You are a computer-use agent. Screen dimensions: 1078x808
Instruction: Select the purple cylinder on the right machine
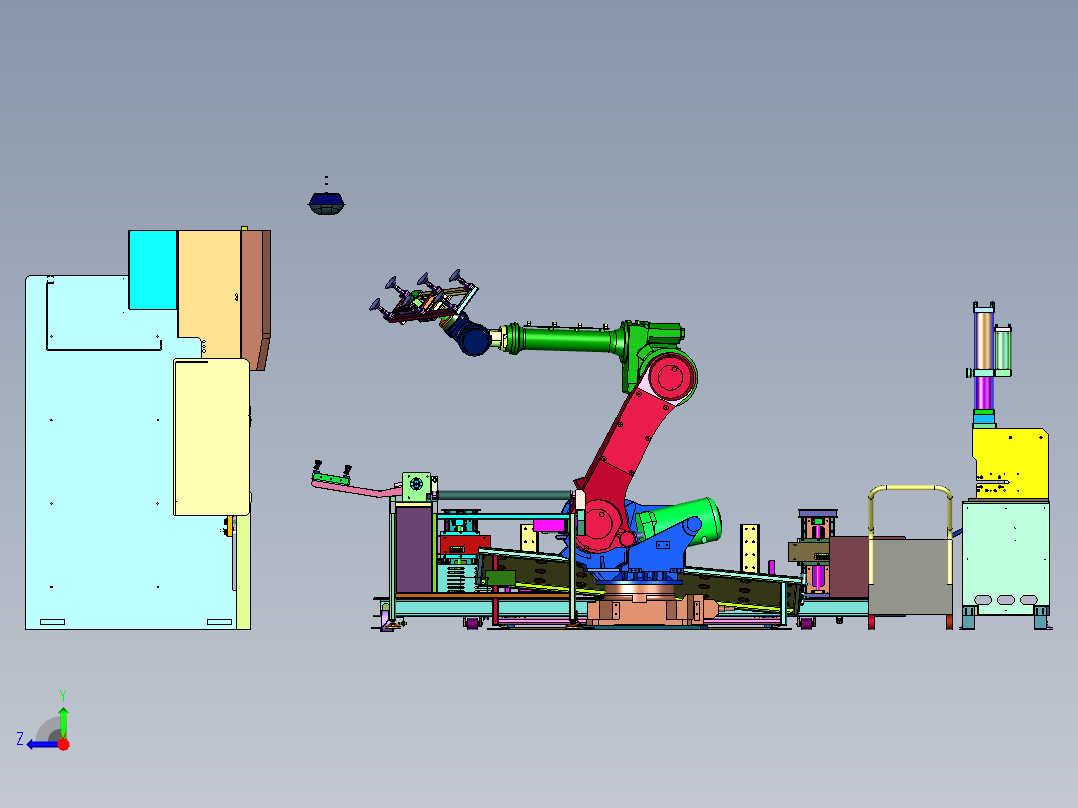click(x=984, y=393)
